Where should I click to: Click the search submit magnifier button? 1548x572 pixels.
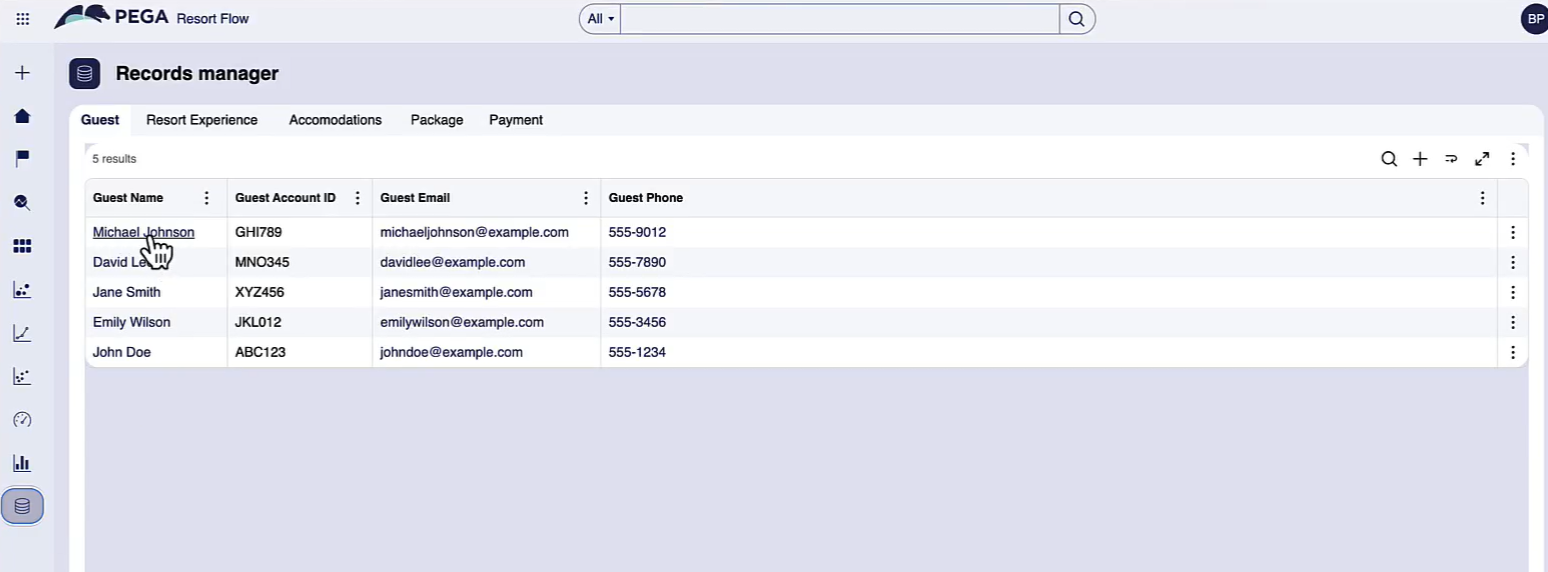[x=1077, y=19]
